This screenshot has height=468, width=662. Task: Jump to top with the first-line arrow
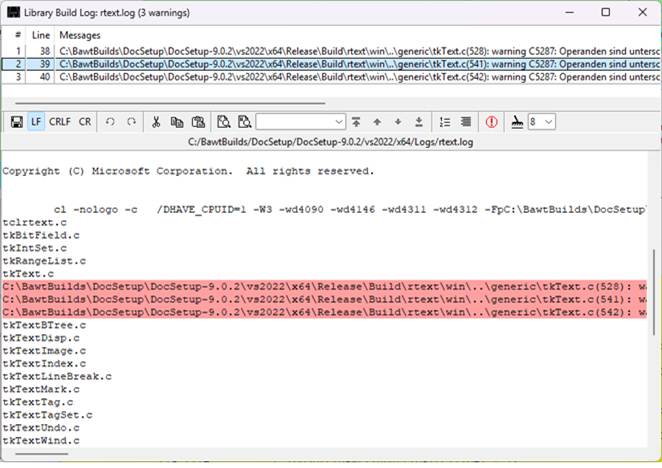tap(356, 121)
